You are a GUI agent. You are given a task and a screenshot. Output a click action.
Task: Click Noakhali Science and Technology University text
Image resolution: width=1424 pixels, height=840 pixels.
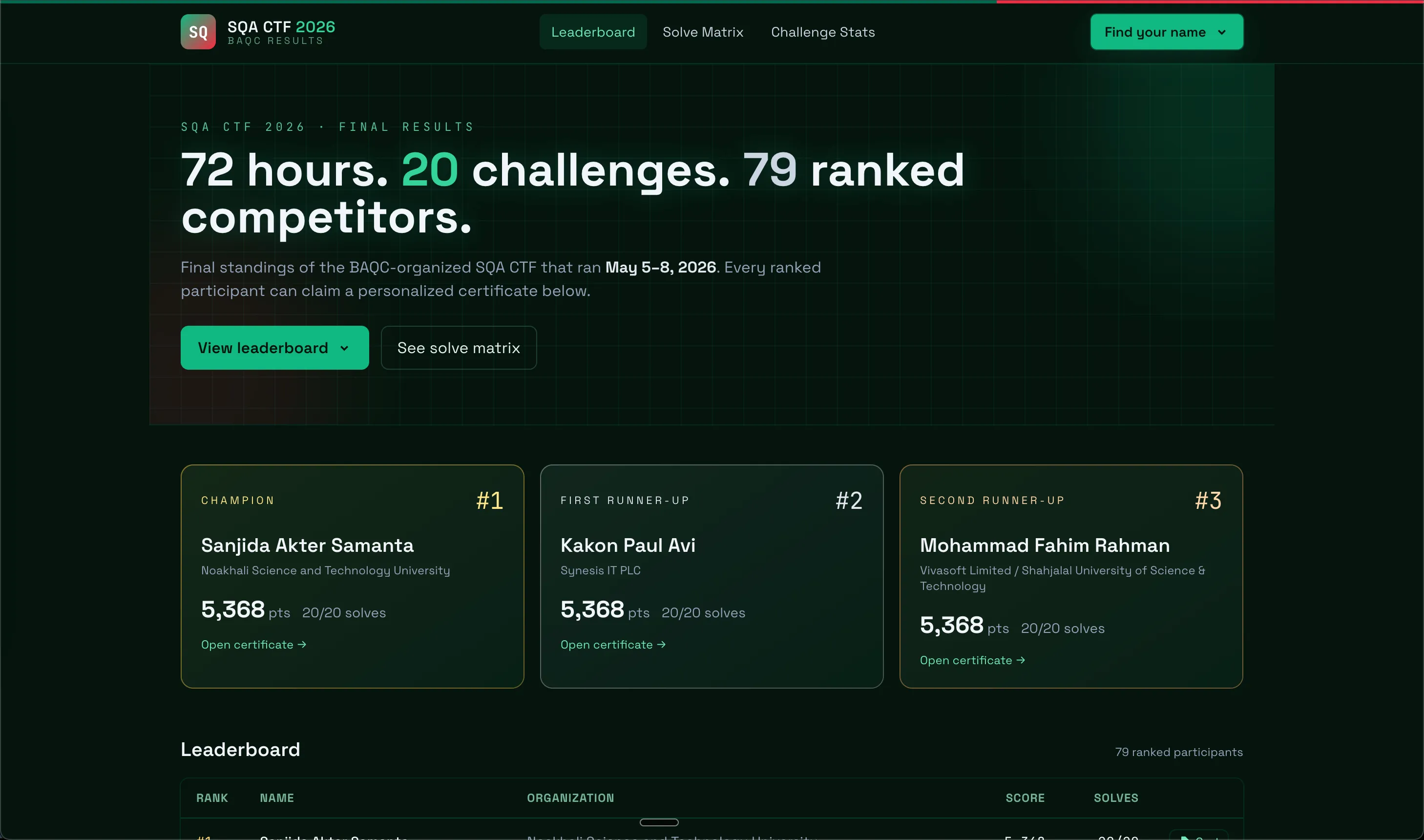[325, 570]
